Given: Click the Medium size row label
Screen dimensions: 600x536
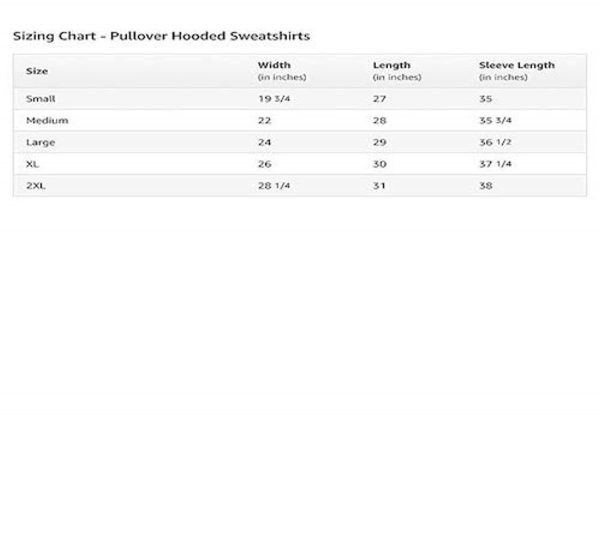Looking at the screenshot, I should point(47,120).
